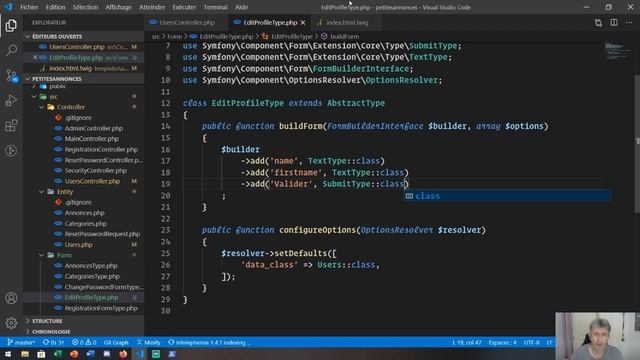Open the editor More Actions ellipsis
The image size is (640, 360).
pyautogui.click(x=629, y=23)
